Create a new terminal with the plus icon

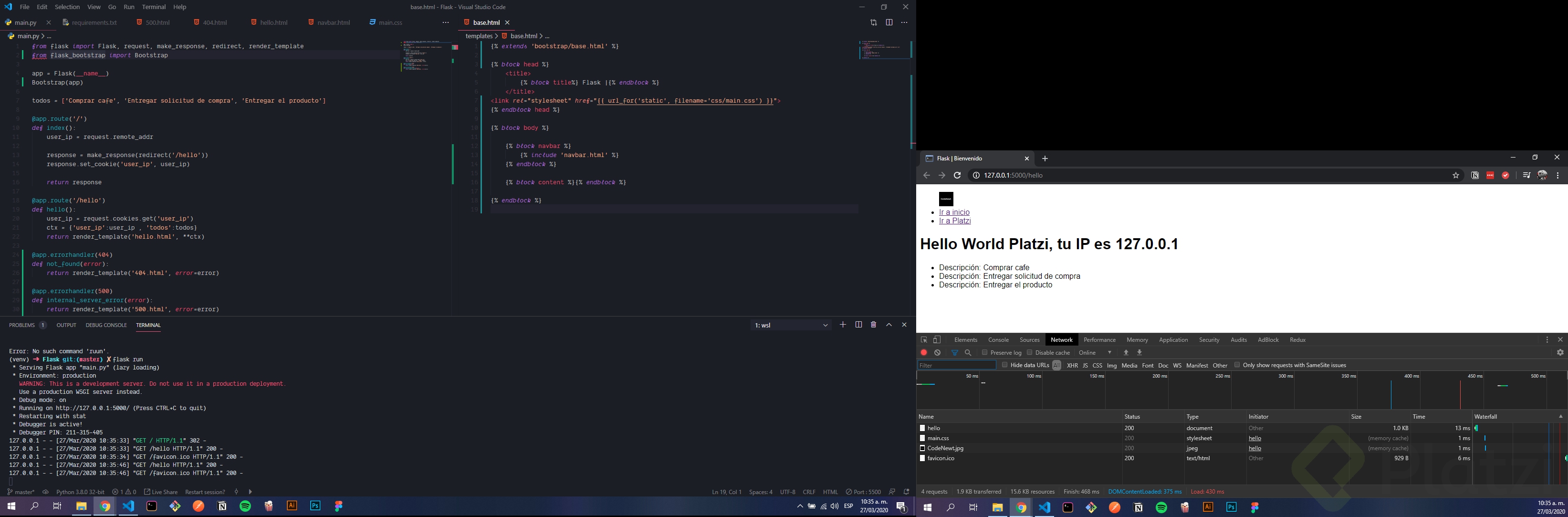tap(843, 325)
